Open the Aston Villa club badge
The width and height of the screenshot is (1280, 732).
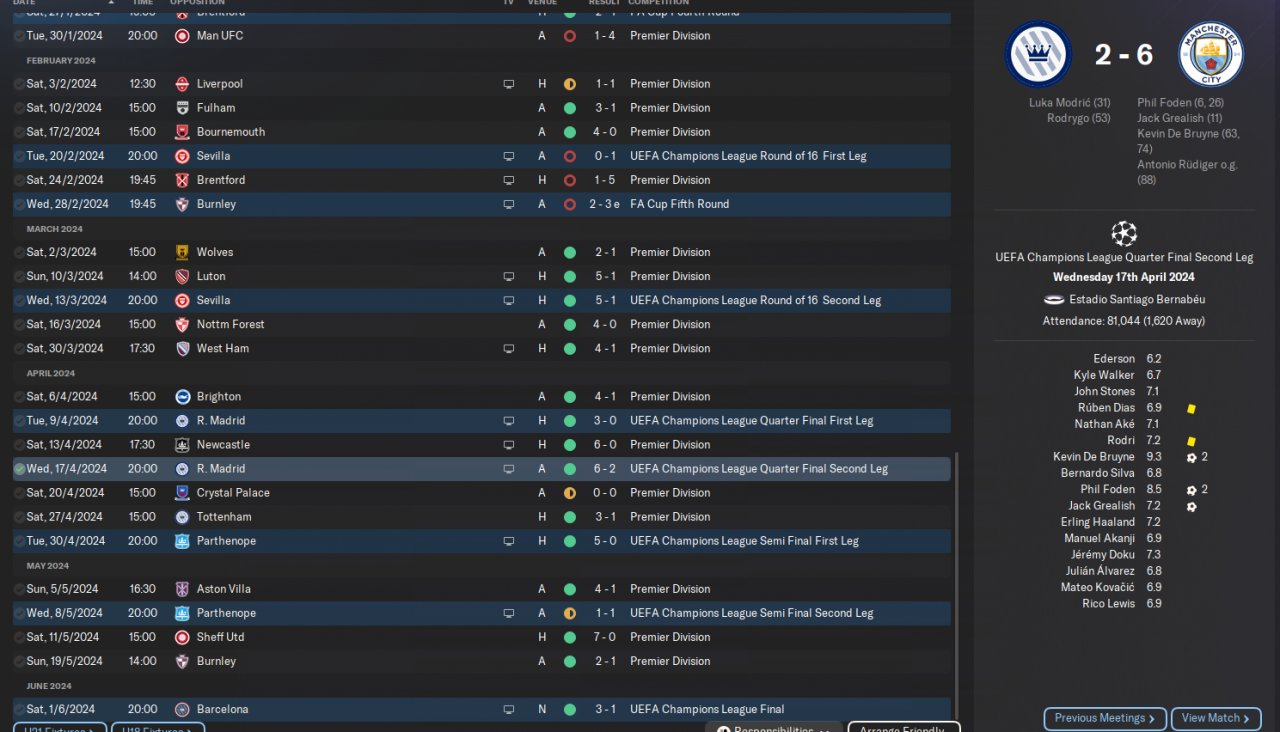182,589
